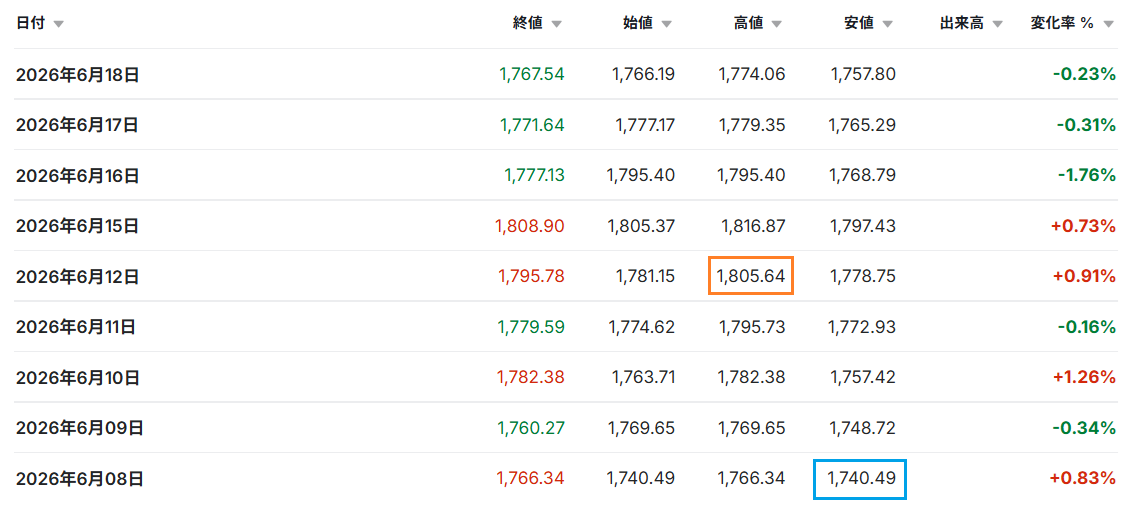Select the 2026年6月18日 row date
1134x506 pixels.
pos(77,74)
